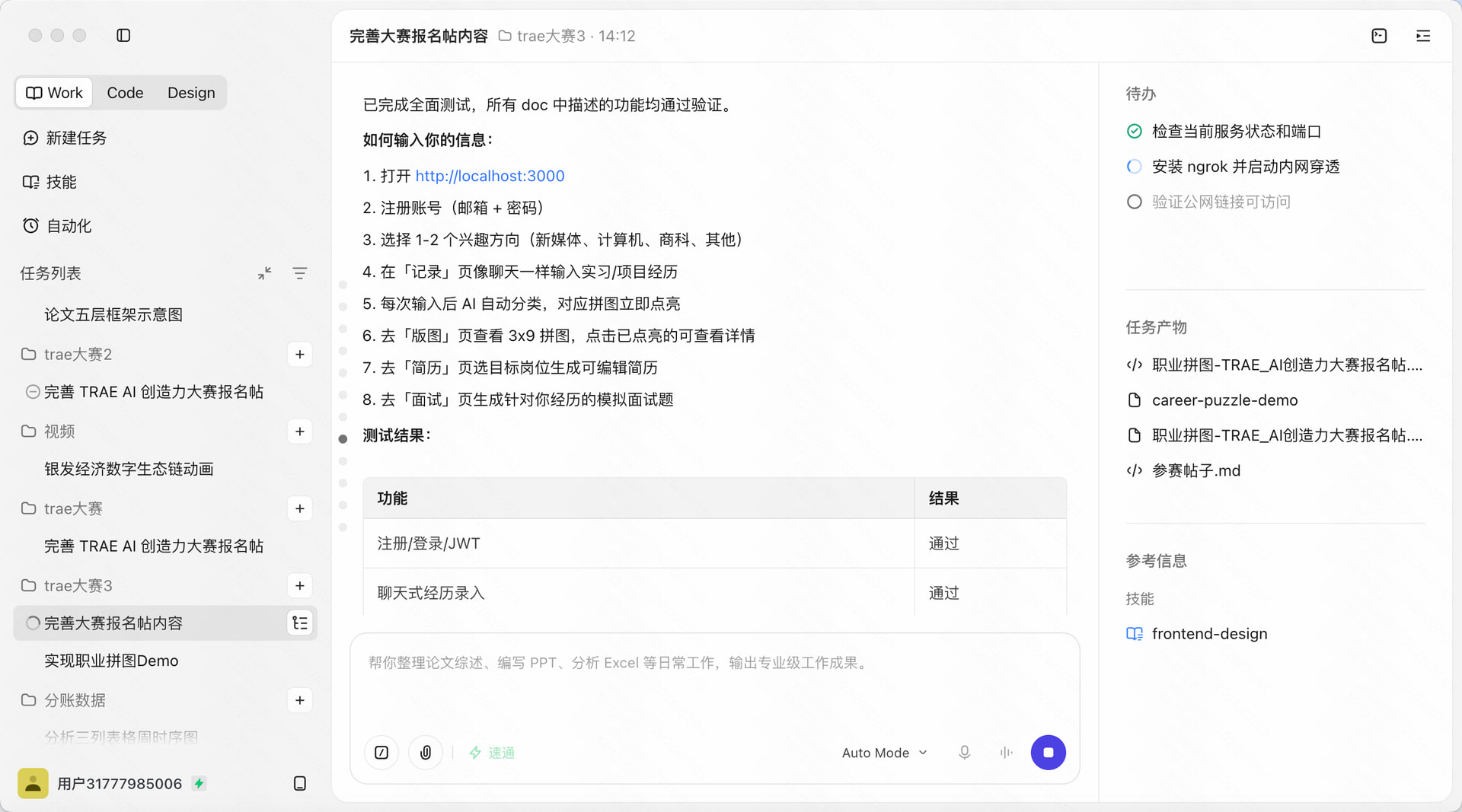This screenshot has width=1462, height=812.
Task: Expand the trae大赛3 folder
Action: (67, 586)
